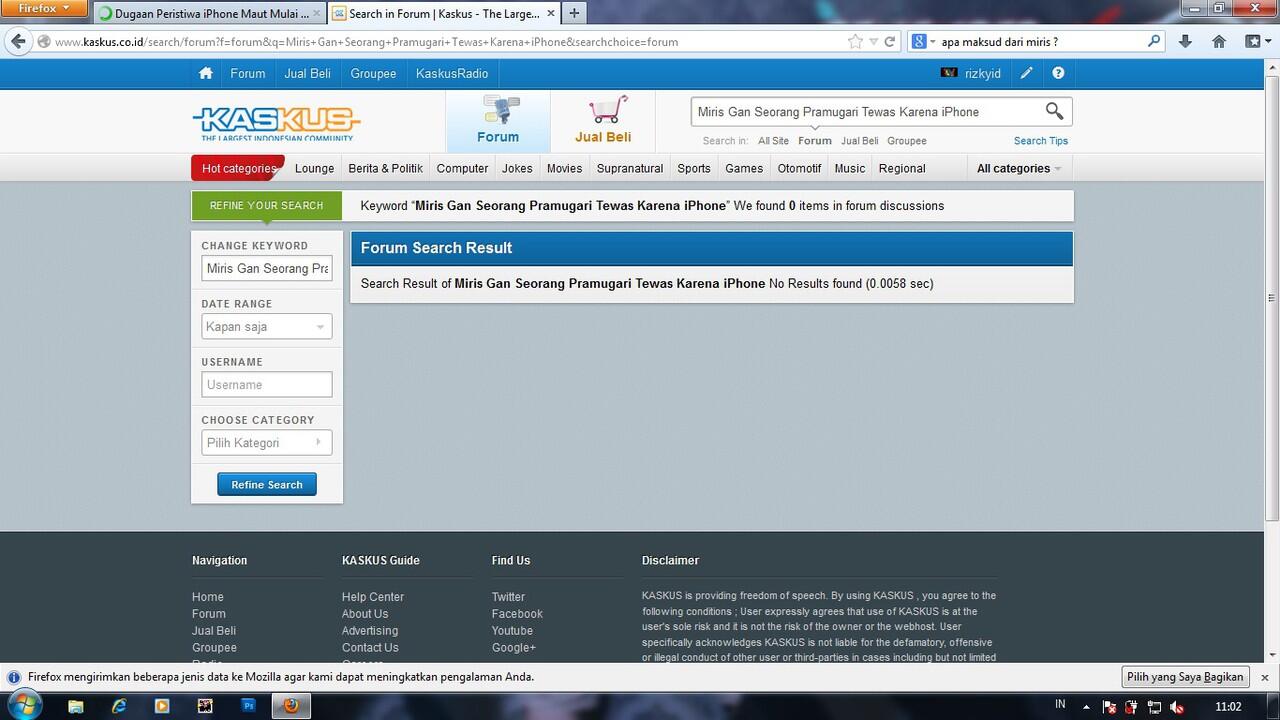1280x720 pixels.
Task: Click the Username filter field
Action: [267, 385]
